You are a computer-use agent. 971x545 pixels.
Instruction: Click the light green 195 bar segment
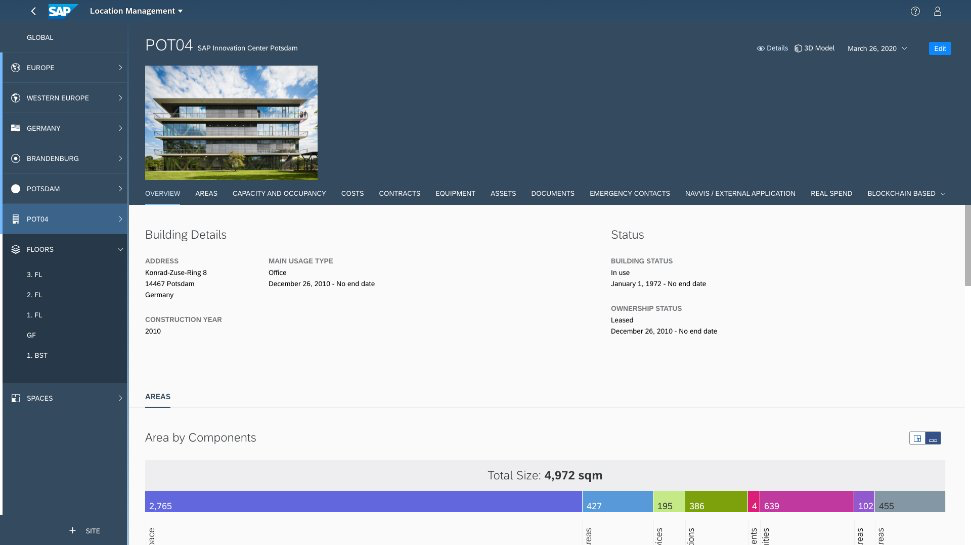coord(669,502)
